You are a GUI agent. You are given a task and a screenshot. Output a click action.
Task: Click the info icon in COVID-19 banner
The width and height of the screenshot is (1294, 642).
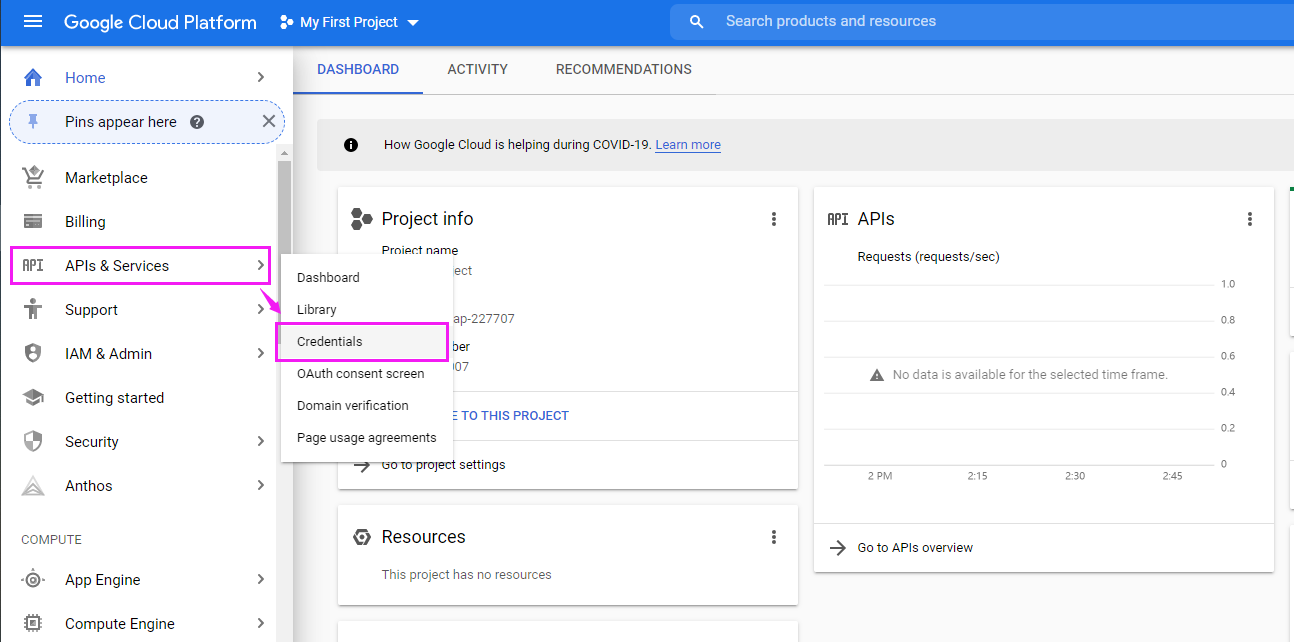coord(351,145)
